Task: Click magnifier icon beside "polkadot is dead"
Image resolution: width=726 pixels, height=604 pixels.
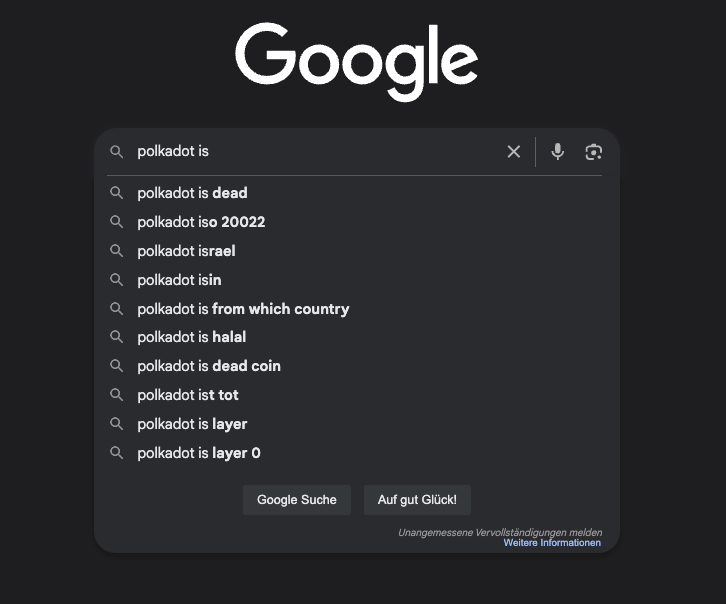Action: (117, 193)
